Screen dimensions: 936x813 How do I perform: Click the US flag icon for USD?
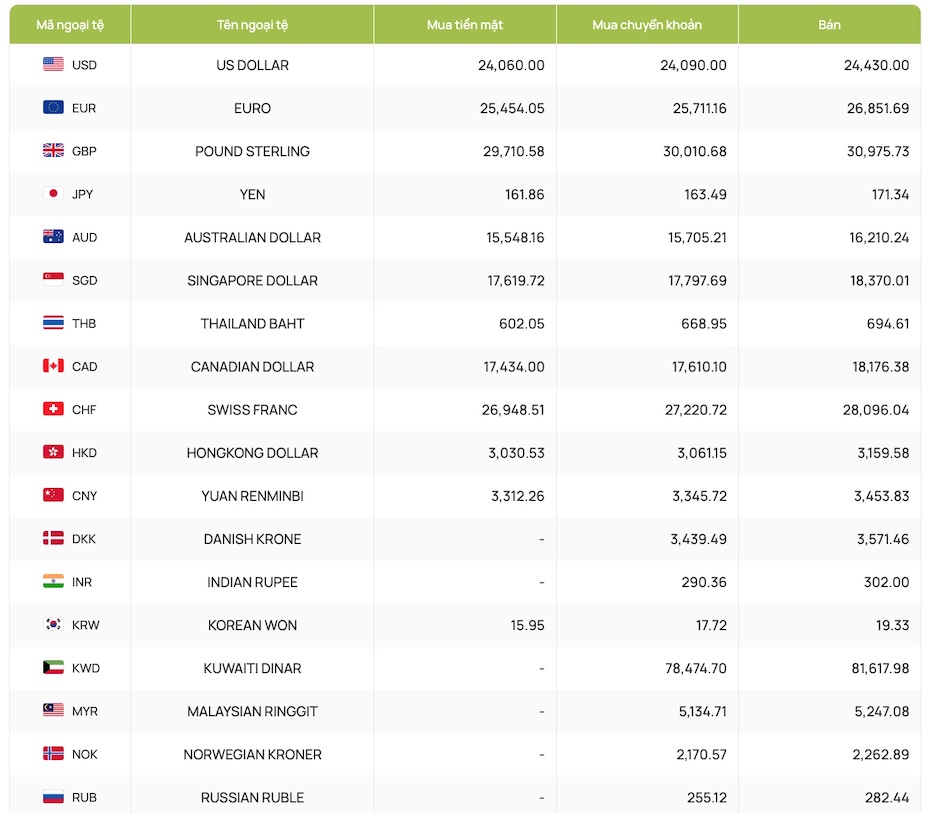point(53,65)
